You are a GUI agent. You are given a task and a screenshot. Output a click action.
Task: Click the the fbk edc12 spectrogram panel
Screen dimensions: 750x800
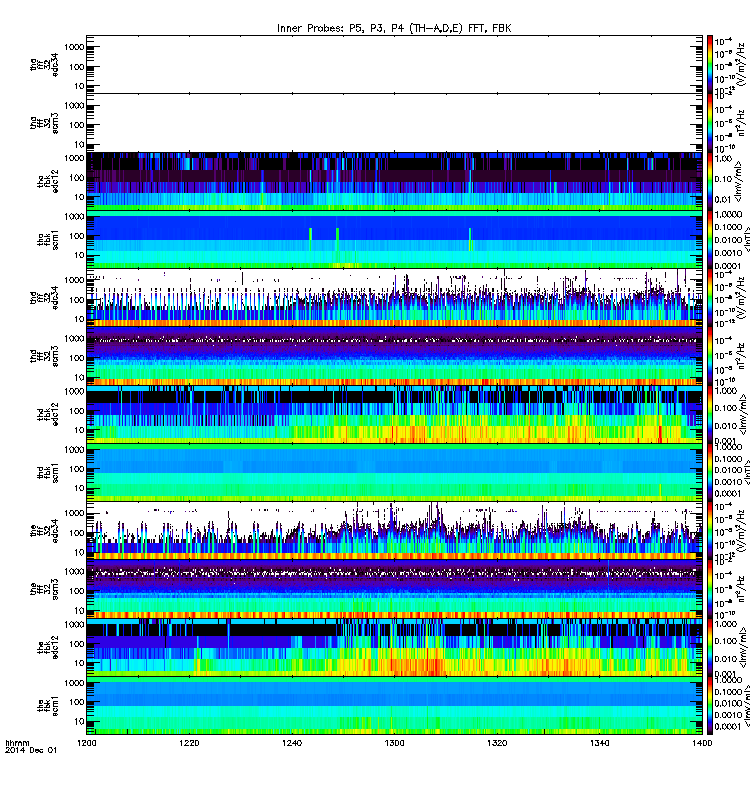click(x=394, y=647)
